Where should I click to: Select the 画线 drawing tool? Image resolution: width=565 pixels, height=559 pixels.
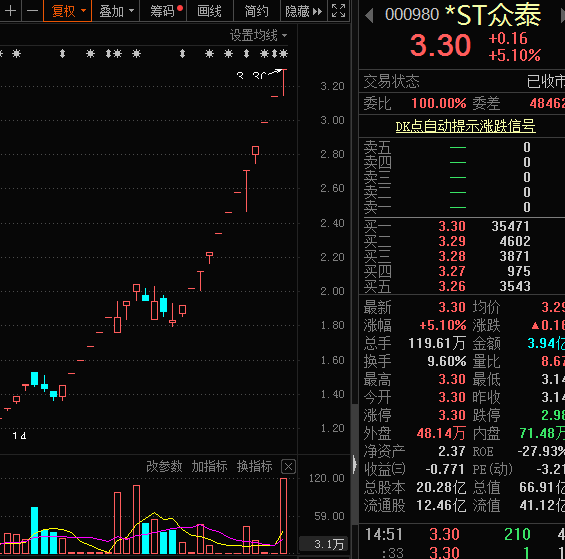tap(210, 11)
